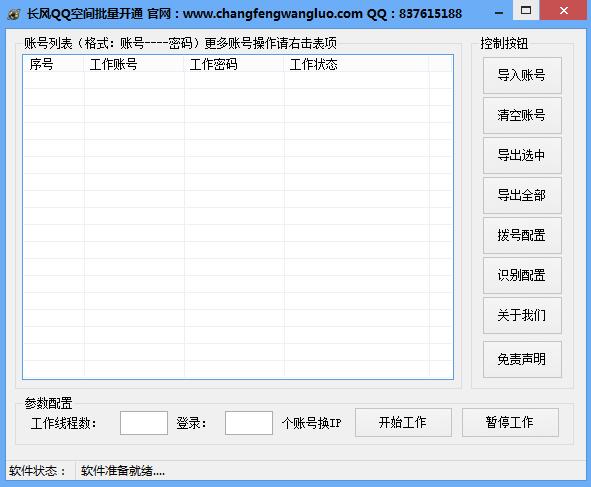Click the 控制按钮 group label
Viewport: 591px width, 487px height.
[504, 43]
